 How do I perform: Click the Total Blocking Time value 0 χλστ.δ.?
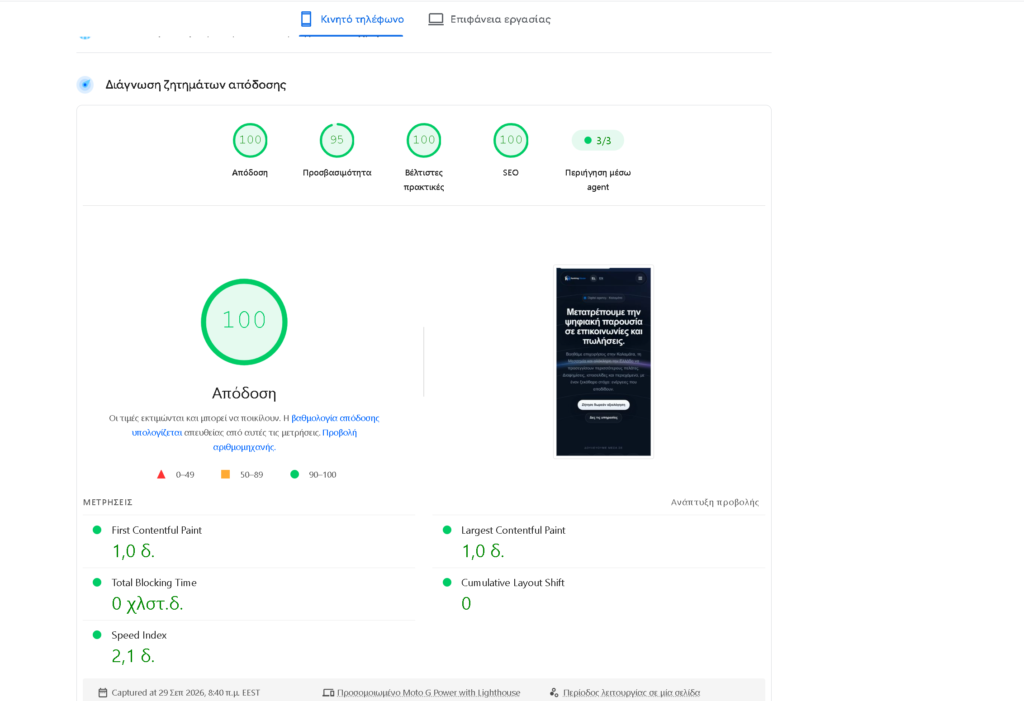[147, 604]
